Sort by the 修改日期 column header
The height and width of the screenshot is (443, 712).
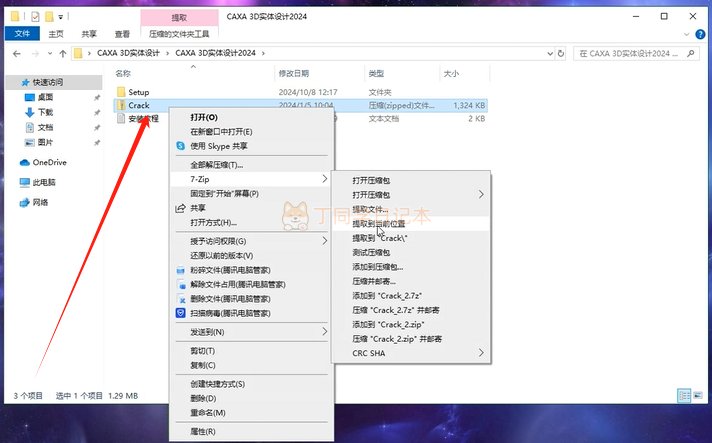294,74
